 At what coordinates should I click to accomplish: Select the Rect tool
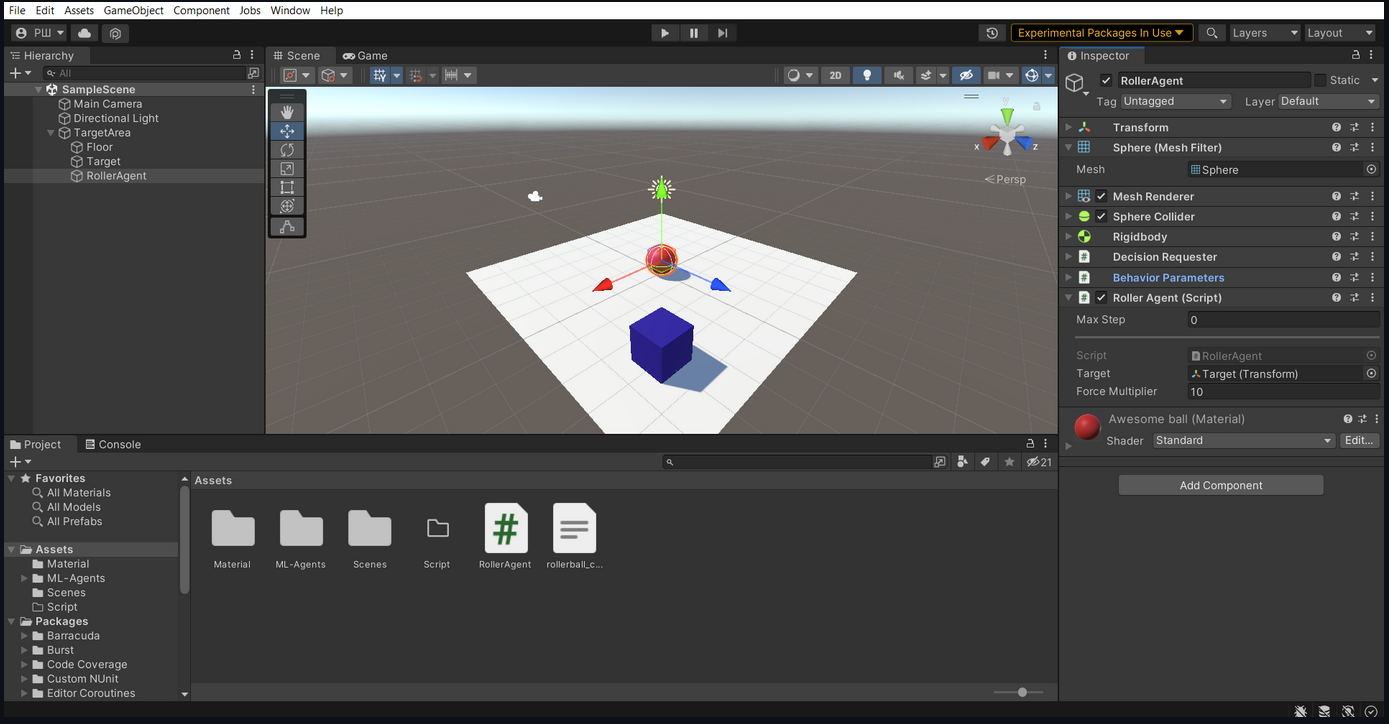[x=287, y=187]
